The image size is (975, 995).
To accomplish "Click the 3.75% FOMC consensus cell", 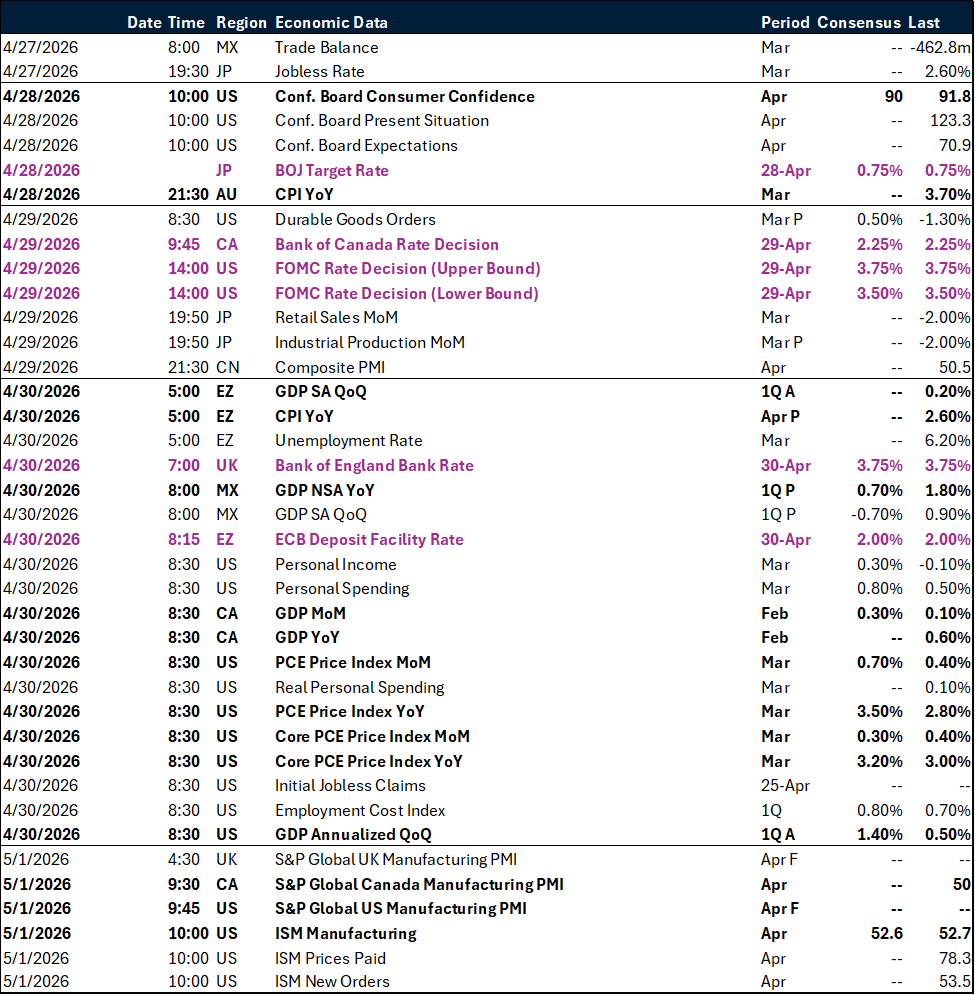I will click(878, 268).
